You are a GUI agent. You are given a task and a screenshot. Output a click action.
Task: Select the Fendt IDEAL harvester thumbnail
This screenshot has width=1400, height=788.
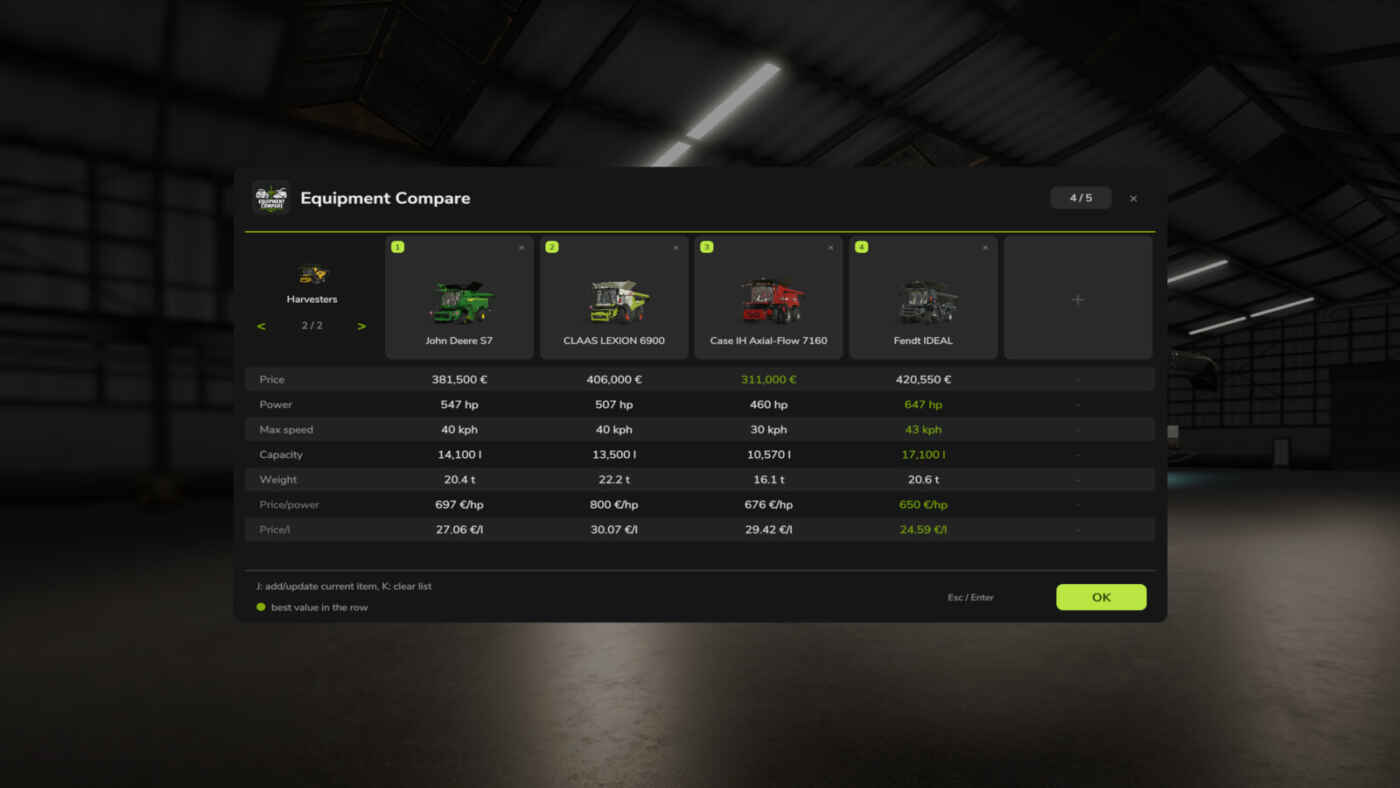tap(927, 302)
